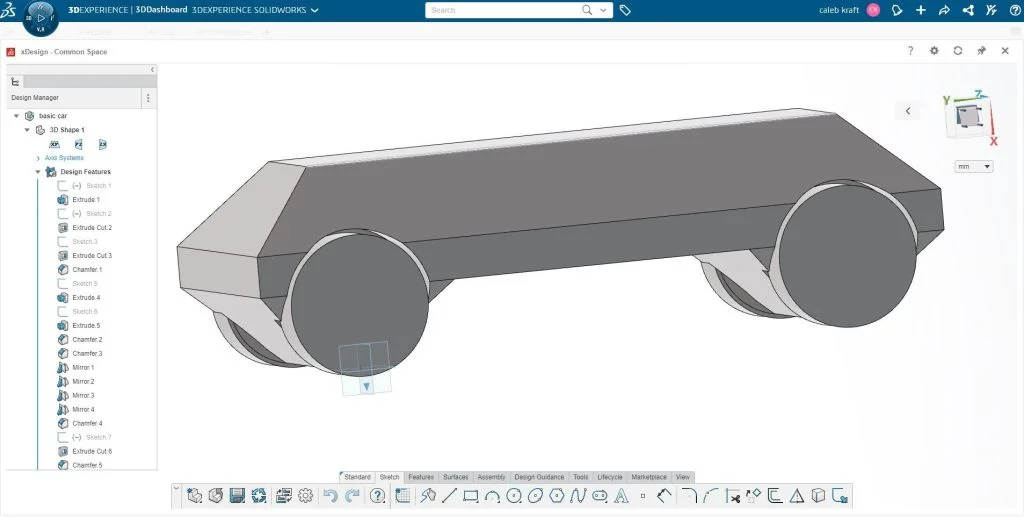Collapse the Design Features node

pos(38,172)
